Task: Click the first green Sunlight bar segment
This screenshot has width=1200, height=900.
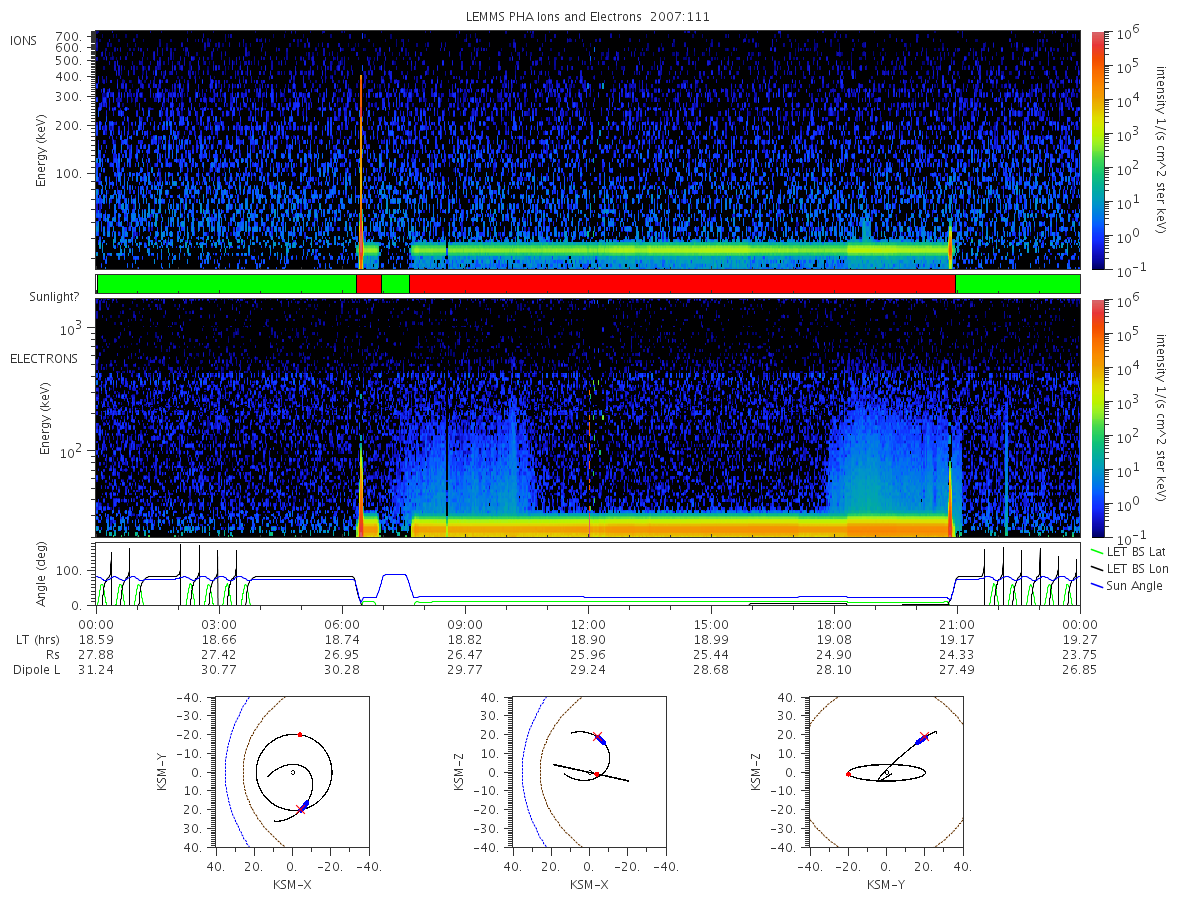Action: 226,284
